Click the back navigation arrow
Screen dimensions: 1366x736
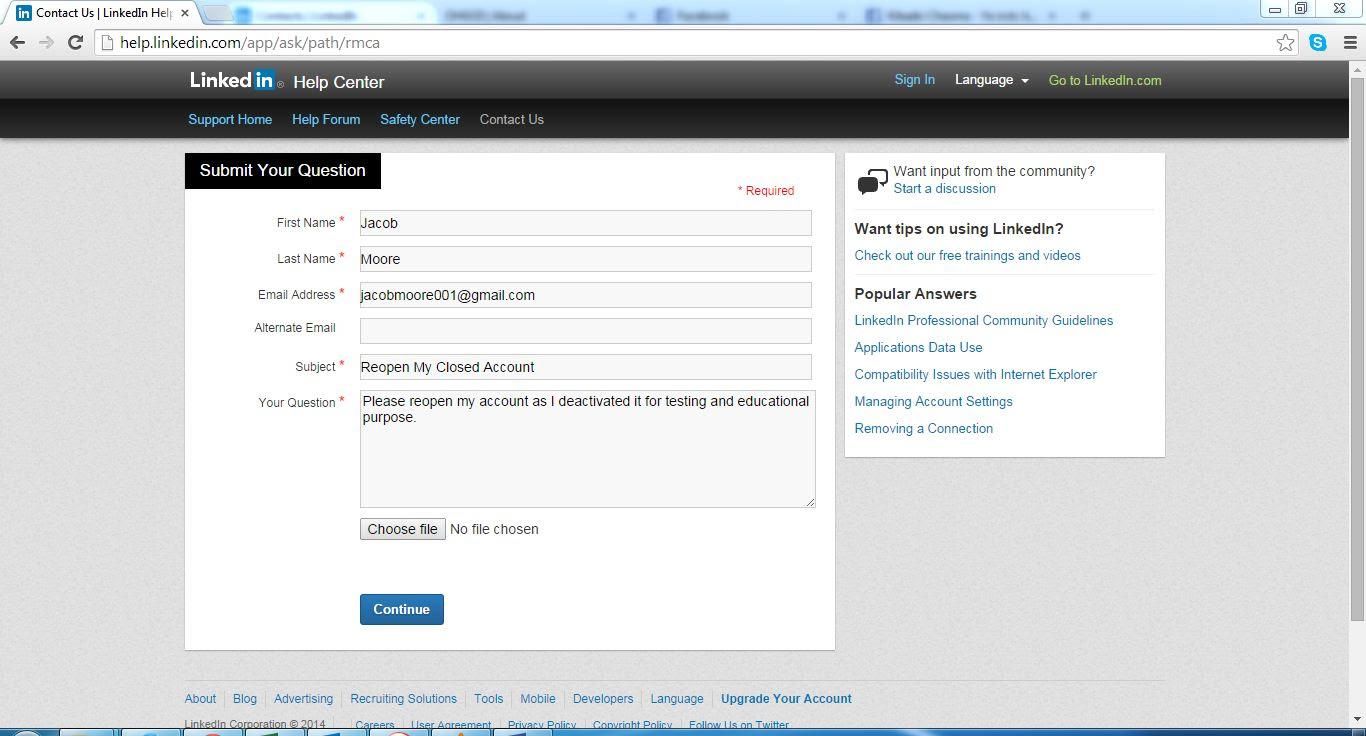17,42
